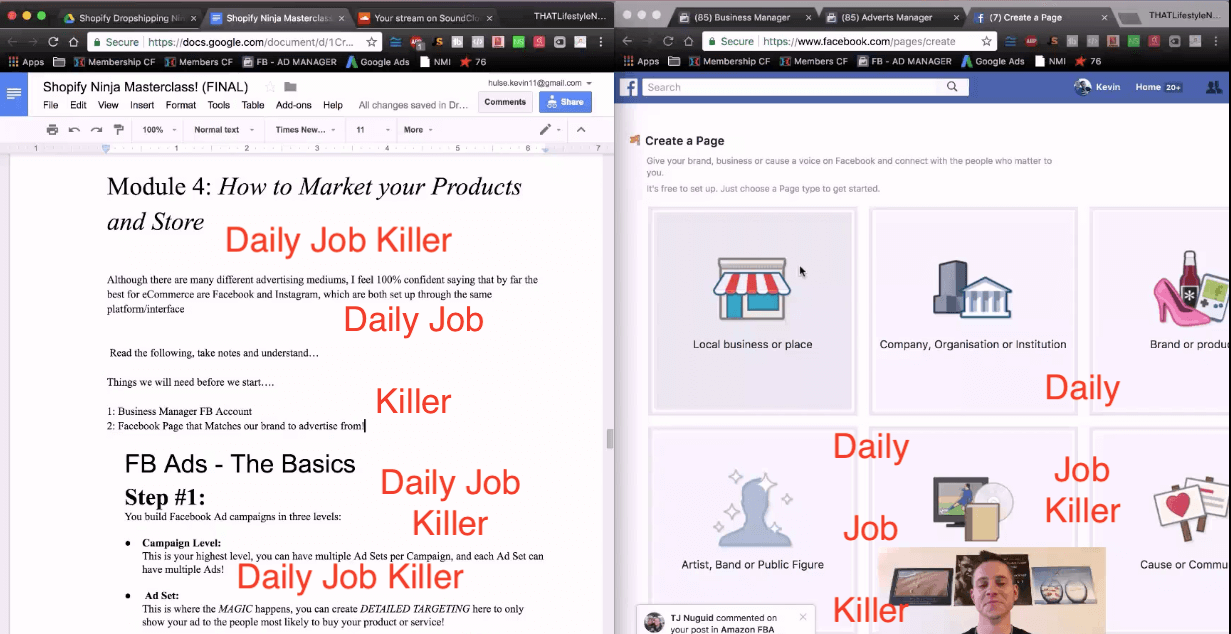Click the facebook.com address bar
This screenshot has height=634, width=1231.
click(x=850, y=42)
